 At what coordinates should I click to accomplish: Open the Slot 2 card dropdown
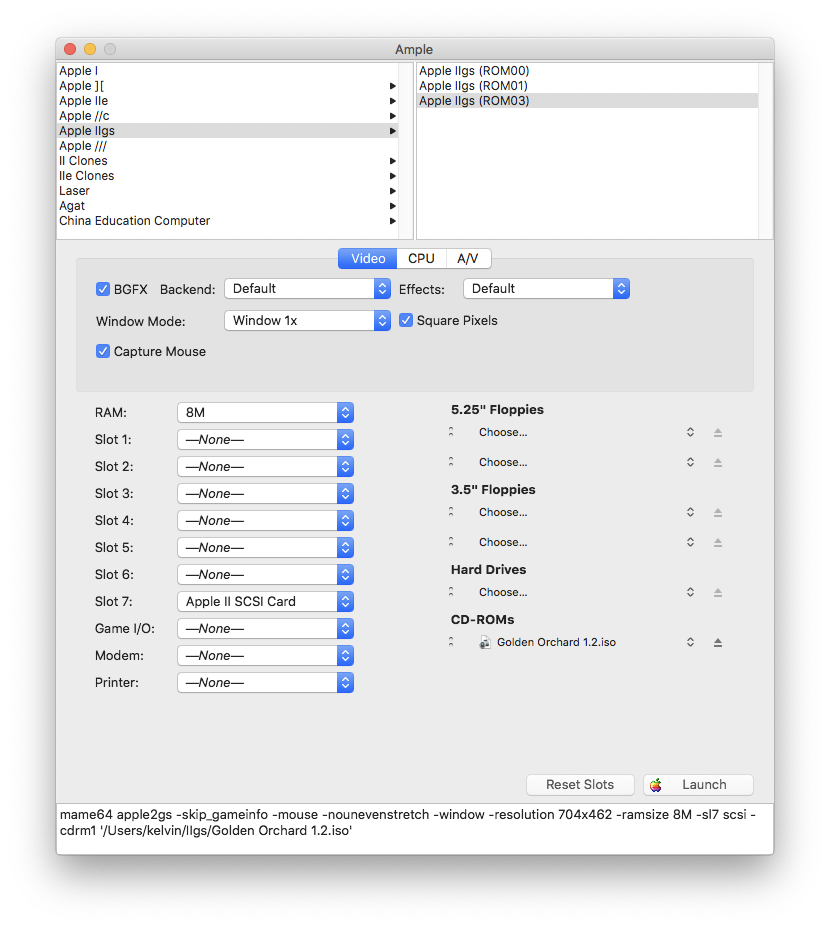[x=265, y=467]
